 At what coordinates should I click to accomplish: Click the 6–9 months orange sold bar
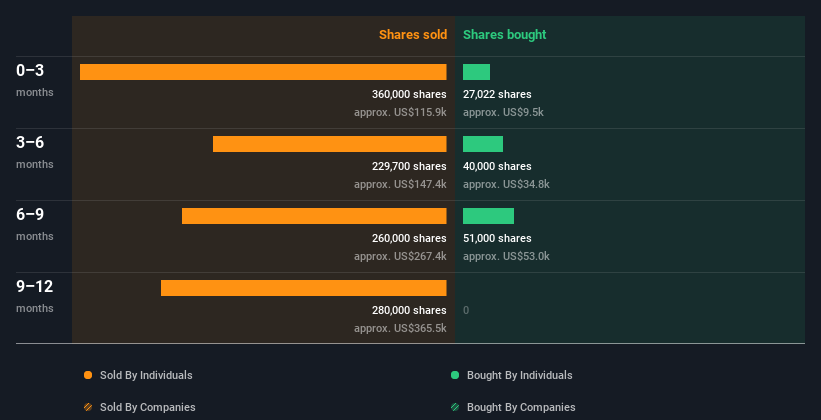pyautogui.click(x=314, y=216)
